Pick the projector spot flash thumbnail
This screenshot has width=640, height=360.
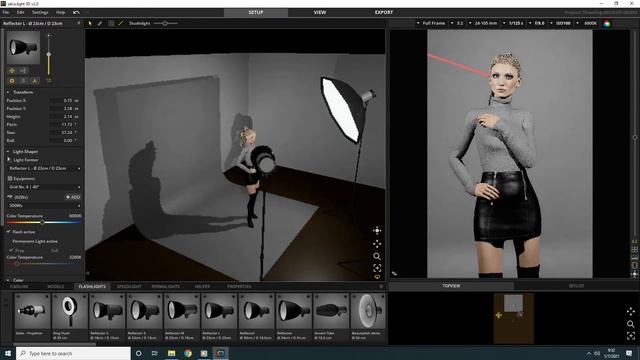pyautogui.click(x=32, y=317)
